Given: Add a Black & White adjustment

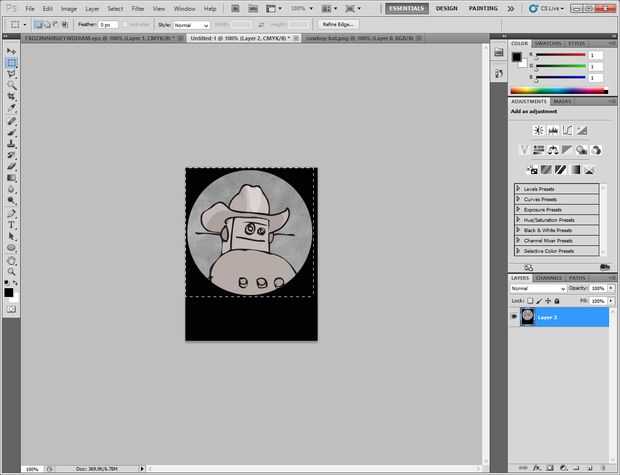Looking at the screenshot, I should 567,150.
